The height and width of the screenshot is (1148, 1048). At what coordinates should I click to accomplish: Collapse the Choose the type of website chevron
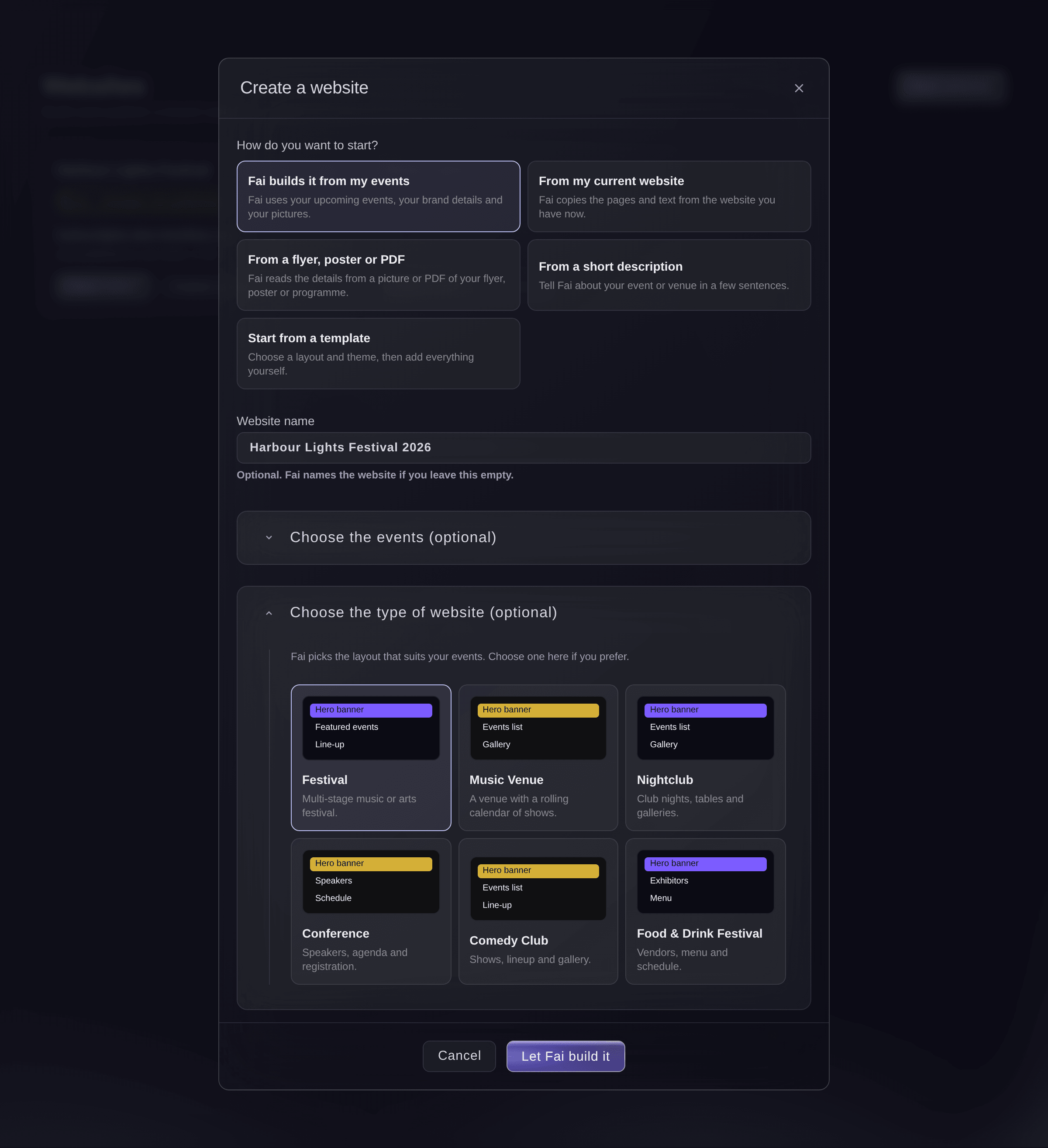(x=269, y=613)
